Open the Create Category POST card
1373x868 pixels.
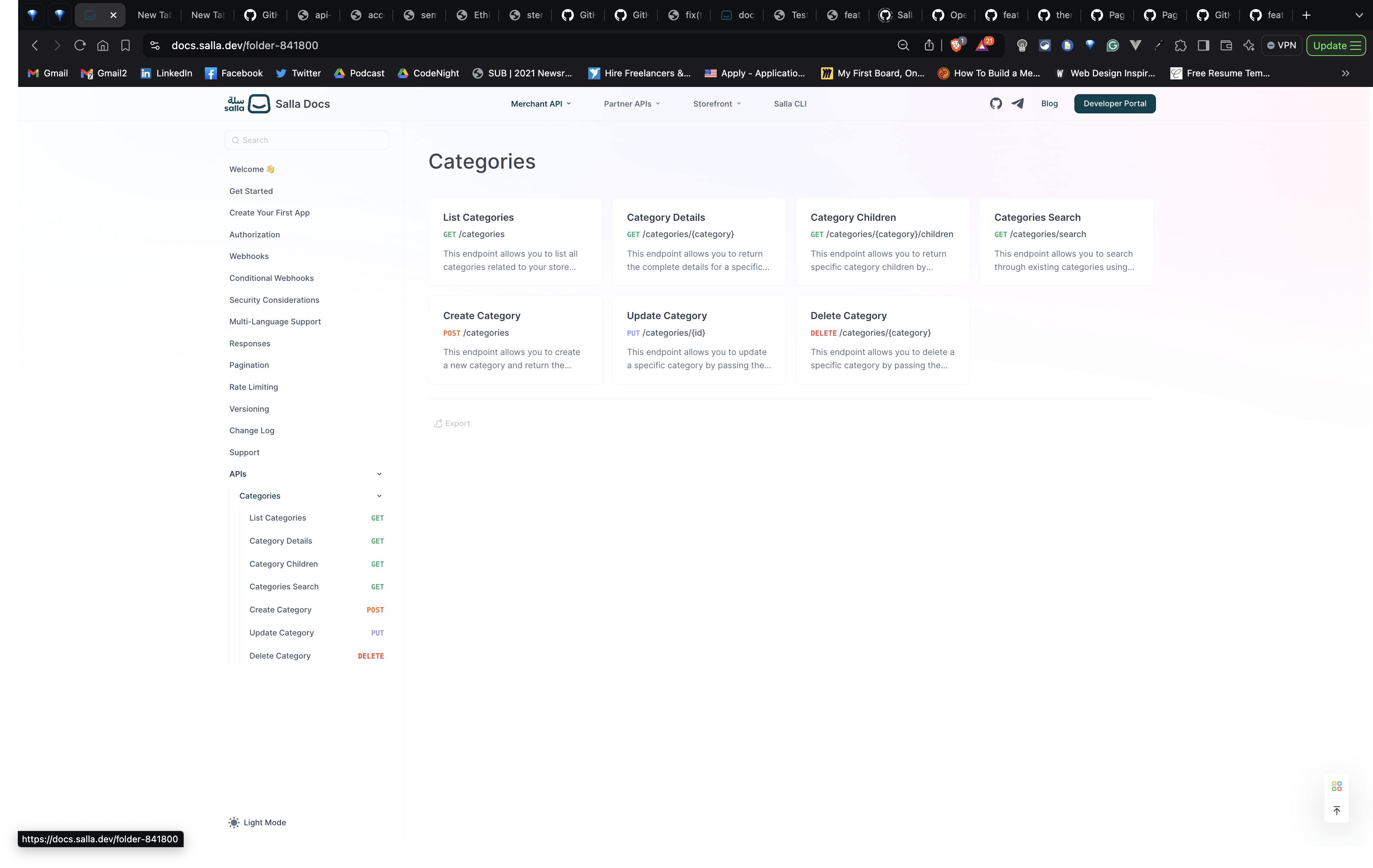(x=514, y=339)
